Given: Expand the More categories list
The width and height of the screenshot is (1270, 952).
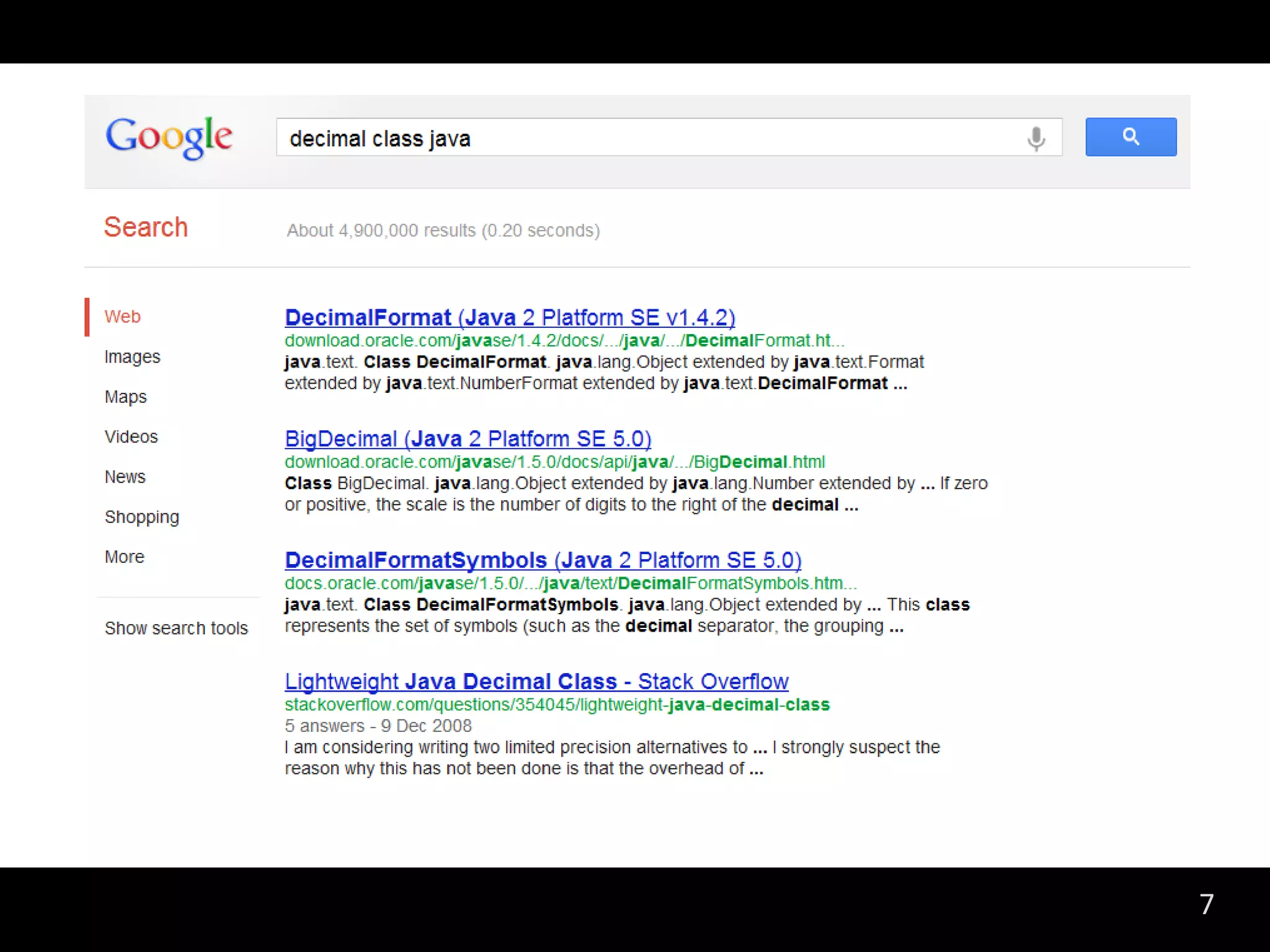Looking at the screenshot, I should point(124,557).
